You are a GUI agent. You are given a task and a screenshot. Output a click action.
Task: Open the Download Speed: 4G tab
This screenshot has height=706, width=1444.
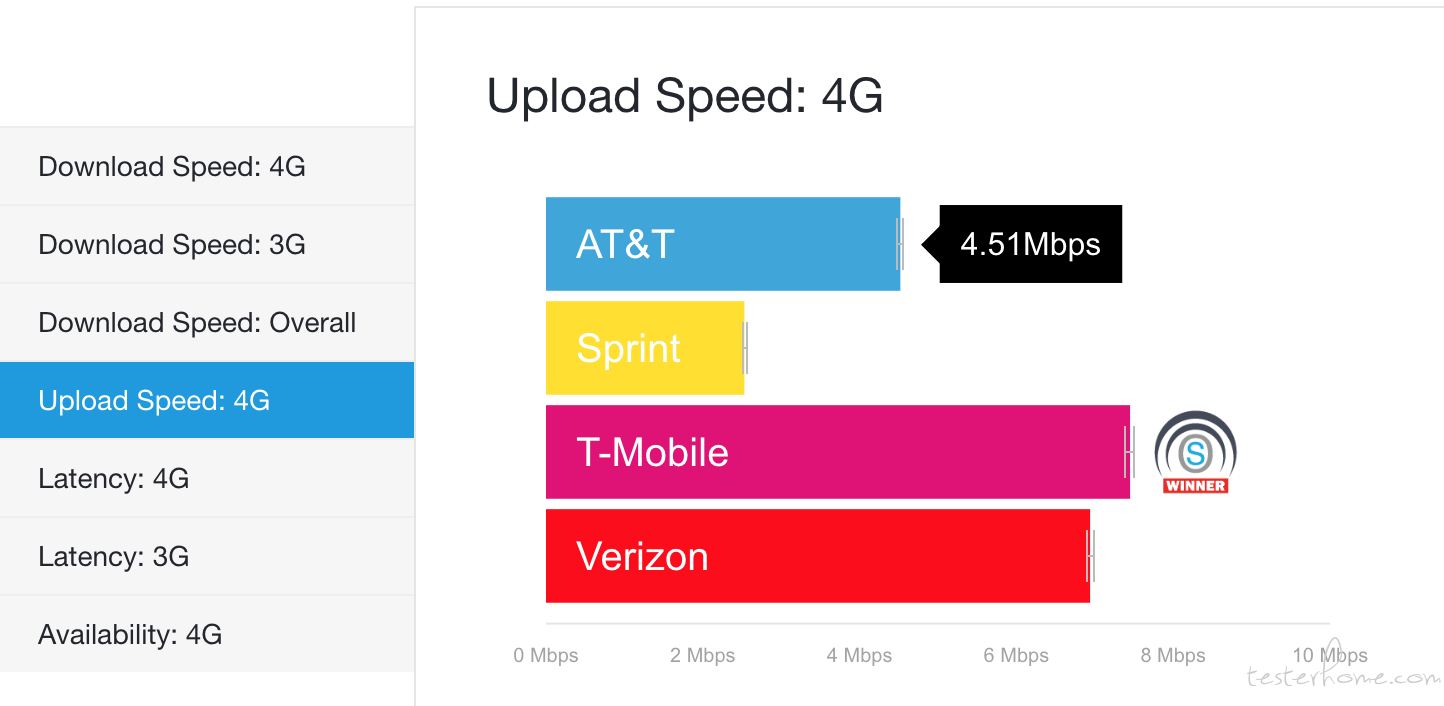click(207, 166)
